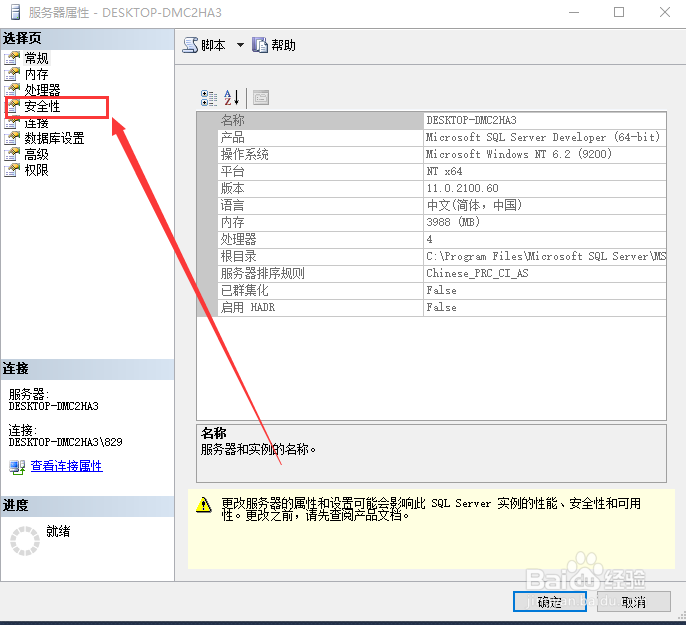Sort properties alphabetically
The width and height of the screenshot is (686, 625).
232,98
